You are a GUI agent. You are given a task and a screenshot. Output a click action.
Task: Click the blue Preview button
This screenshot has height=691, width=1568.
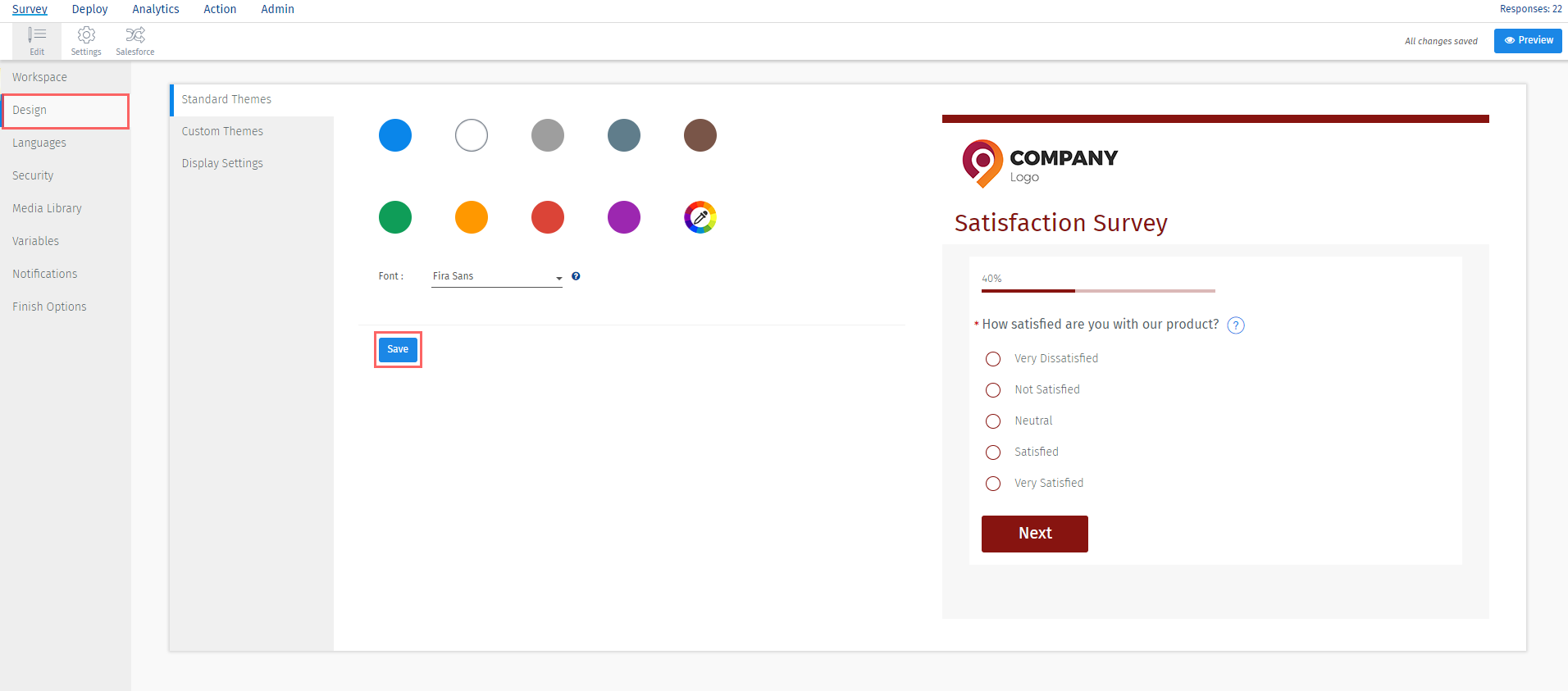click(1527, 40)
